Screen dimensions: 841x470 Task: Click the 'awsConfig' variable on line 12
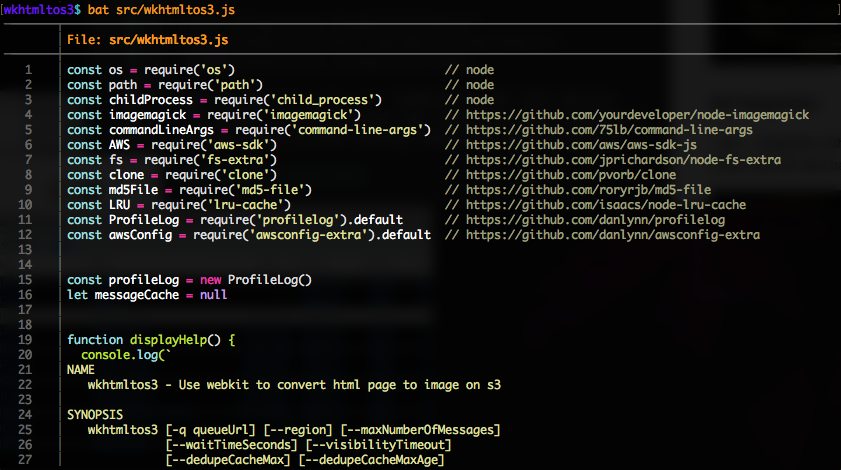(x=141, y=235)
